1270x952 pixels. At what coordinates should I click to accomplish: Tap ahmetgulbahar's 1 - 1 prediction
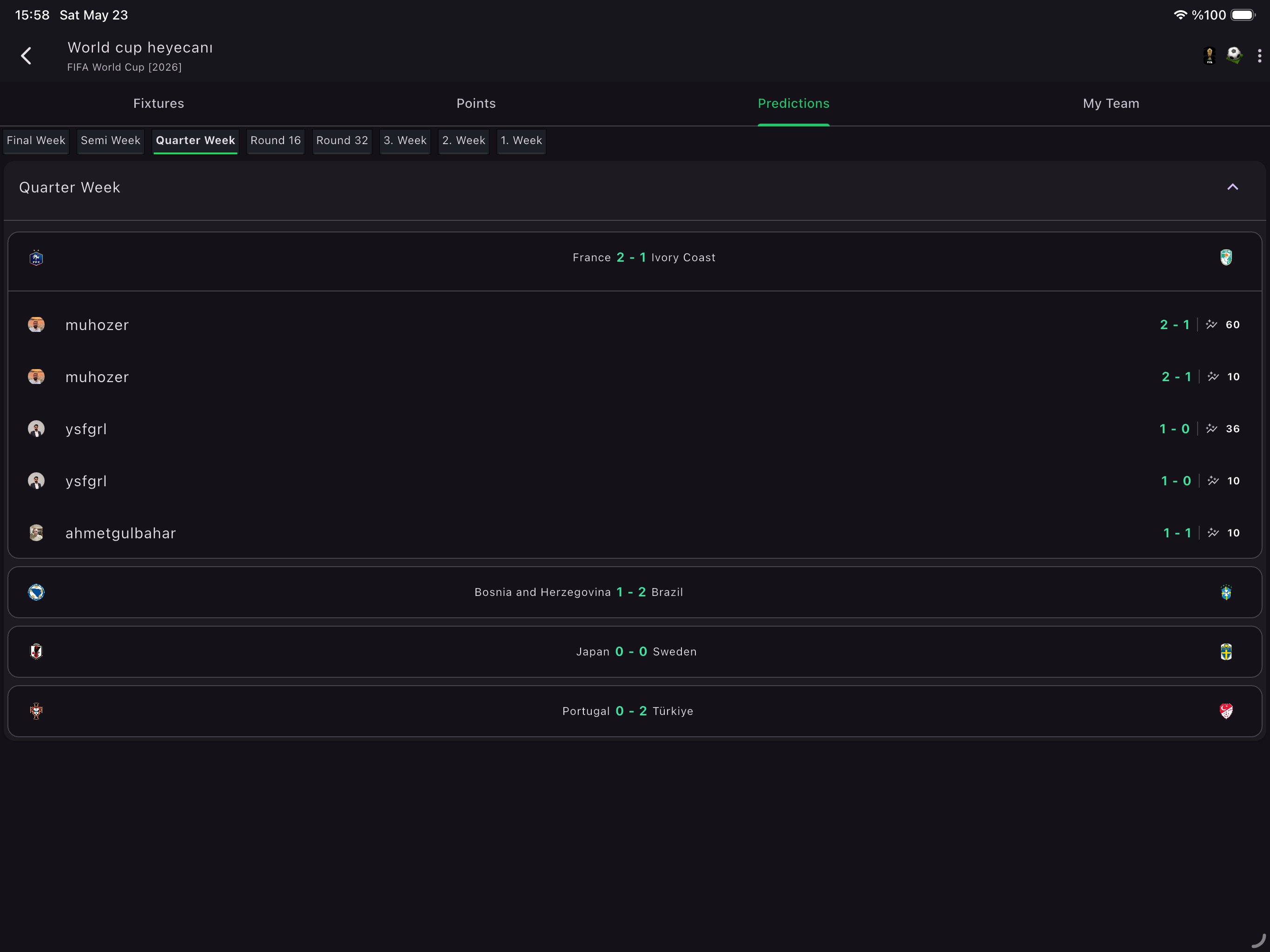[x=1177, y=533]
